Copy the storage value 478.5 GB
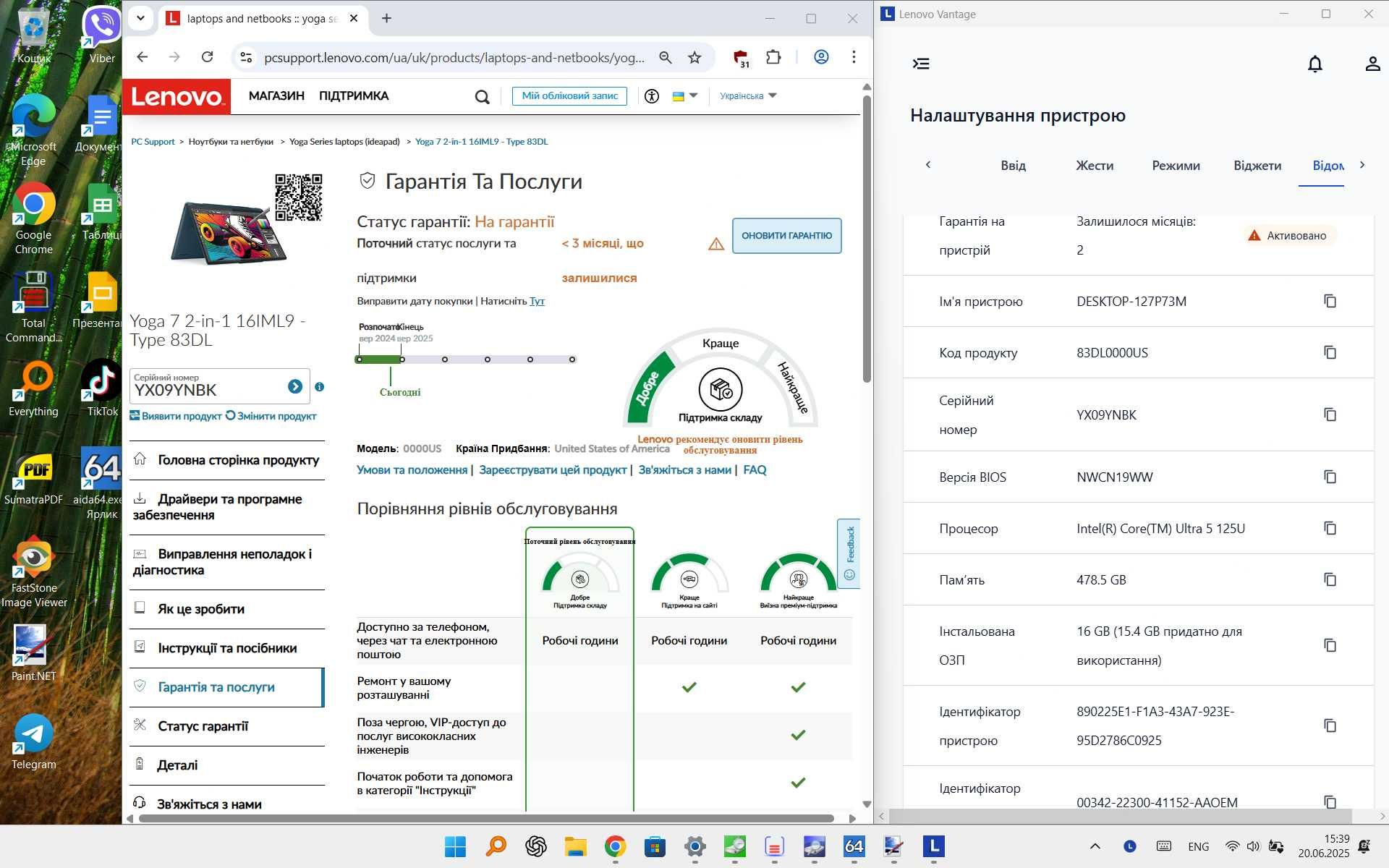The image size is (1389, 868). 1330,579
